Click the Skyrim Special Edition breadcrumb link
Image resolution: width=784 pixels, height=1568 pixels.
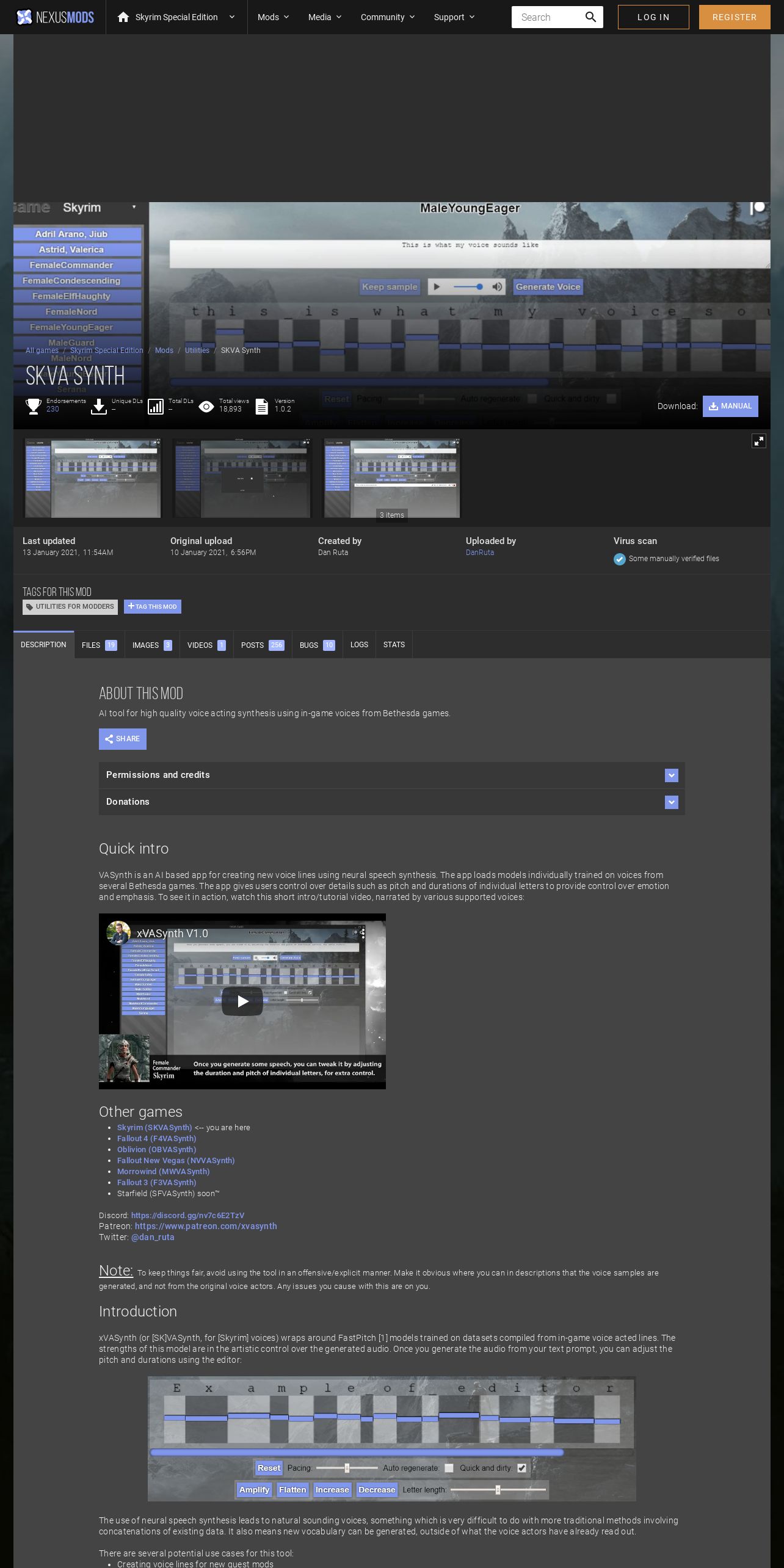[107, 350]
